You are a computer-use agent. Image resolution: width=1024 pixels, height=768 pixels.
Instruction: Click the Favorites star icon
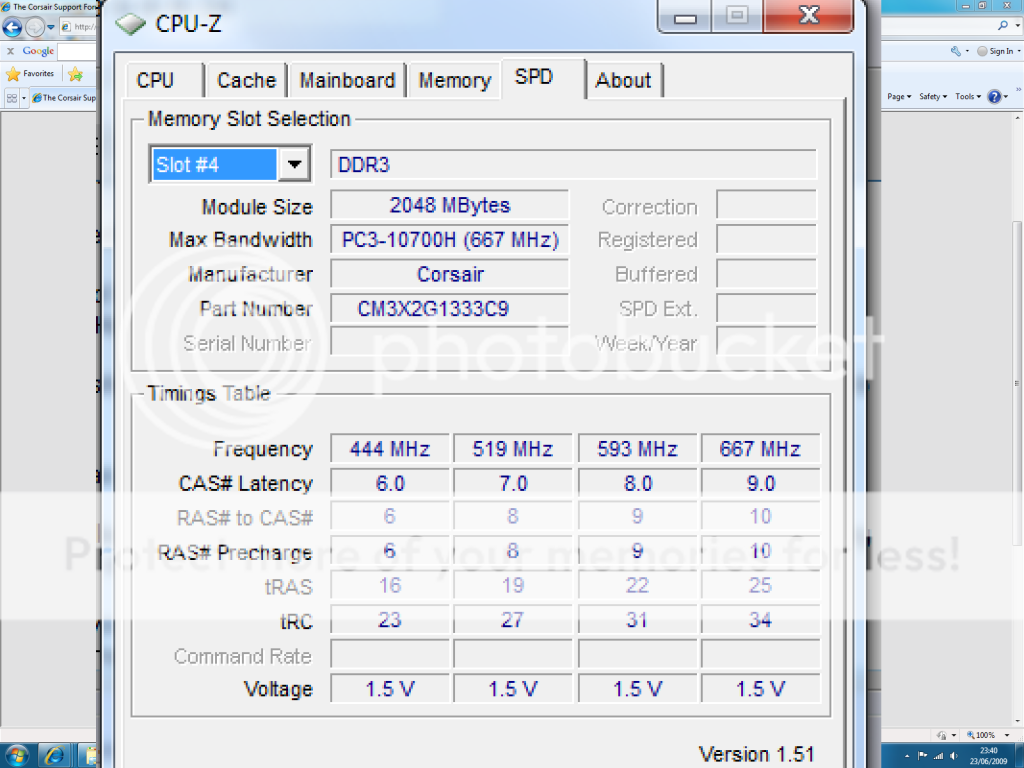pos(13,74)
